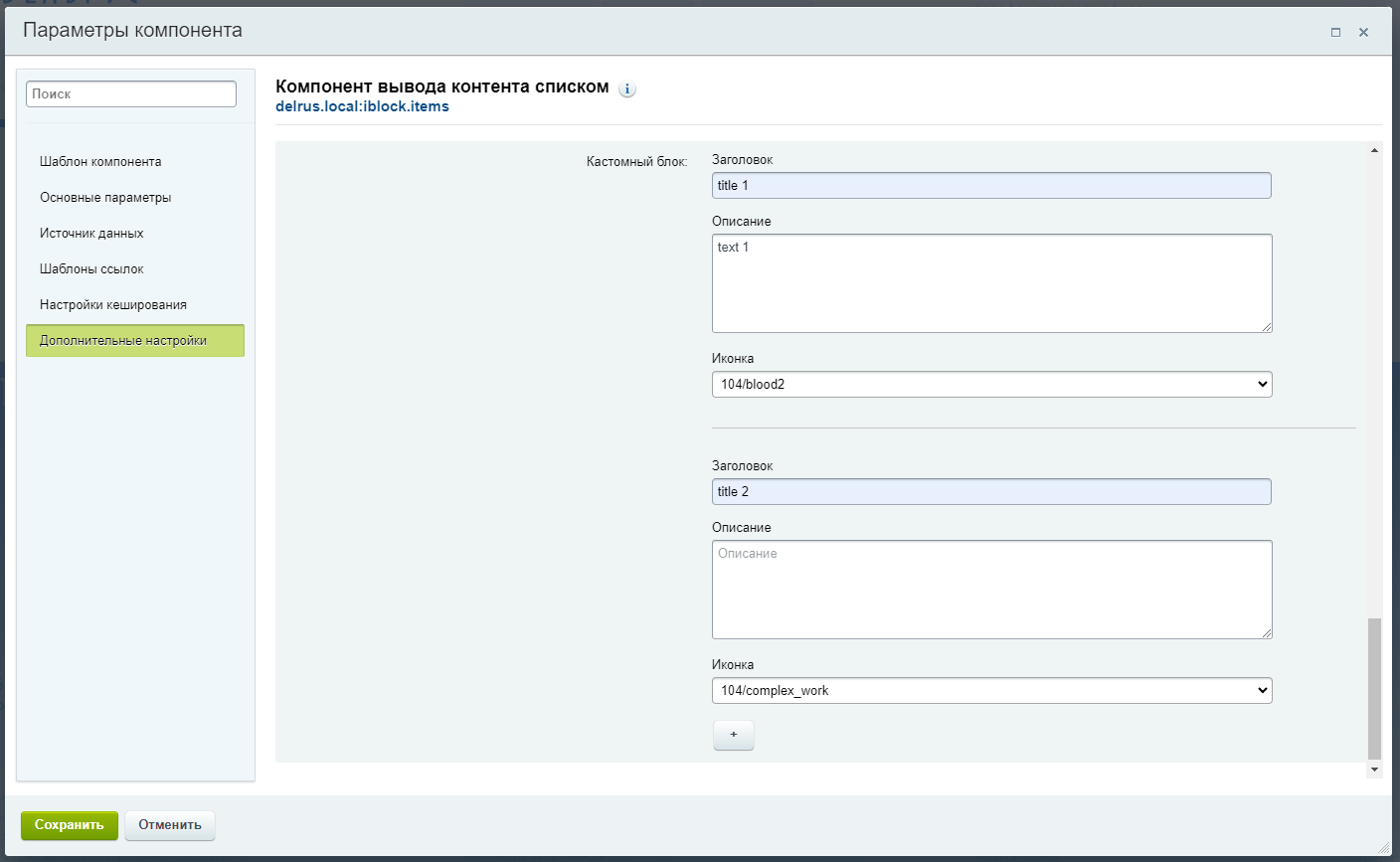Click the vertical scrollbar thumb
The width and height of the screenshot is (1400, 862).
coord(1374,688)
